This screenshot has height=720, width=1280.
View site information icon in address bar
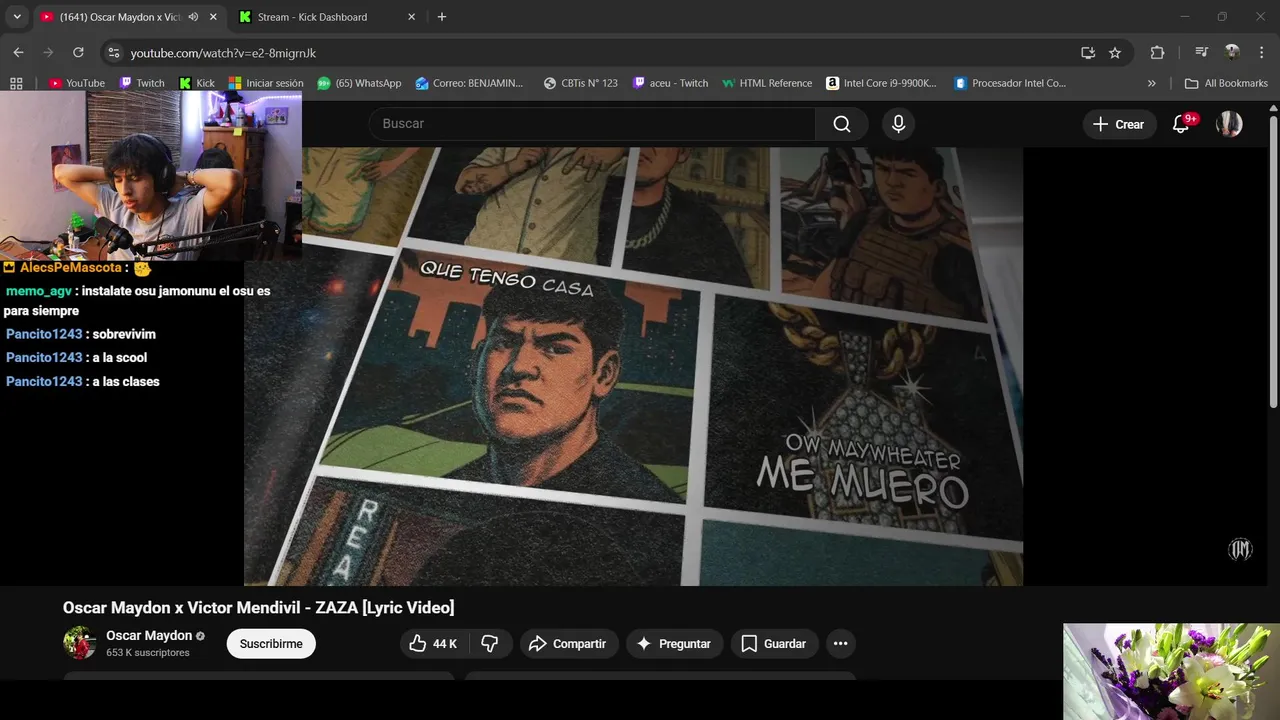[113, 53]
